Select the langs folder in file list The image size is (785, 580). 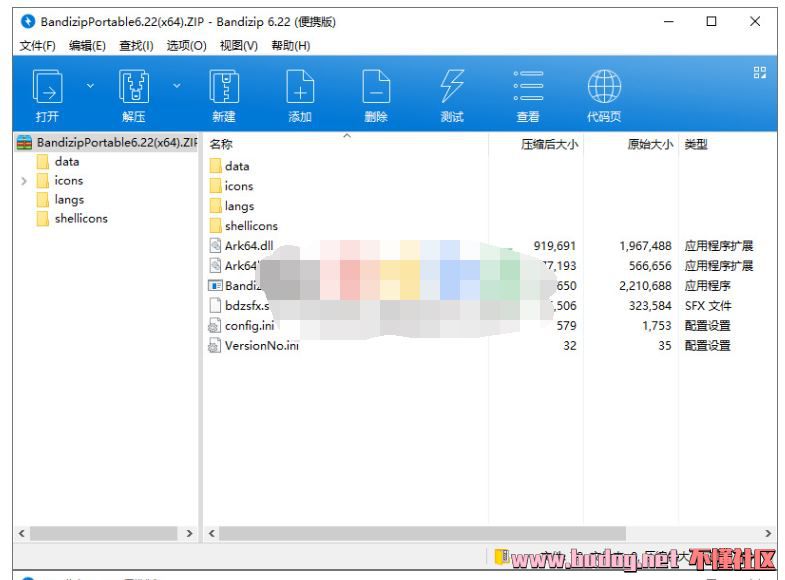[239, 206]
